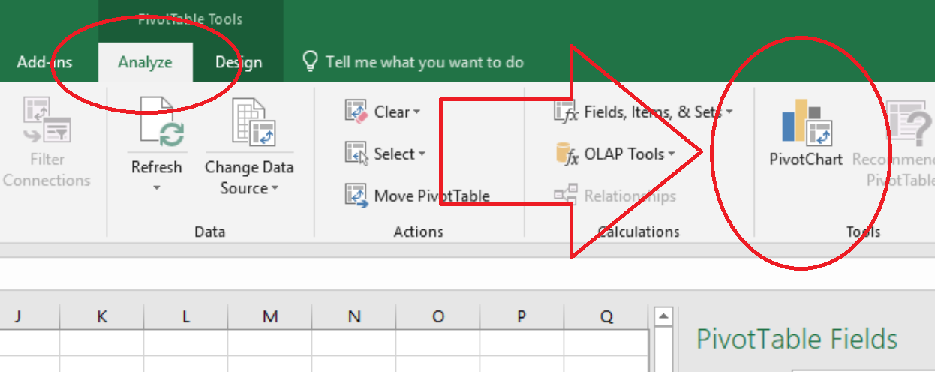Click the vertical scrollbar up arrow
Viewport: 935px width, 372px height.
point(664,316)
